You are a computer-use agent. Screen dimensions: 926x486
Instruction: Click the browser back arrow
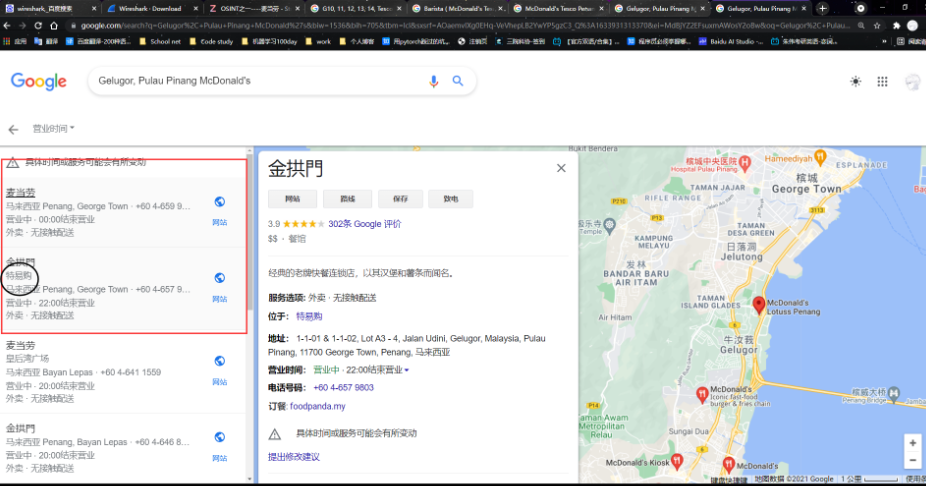point(6,26)
